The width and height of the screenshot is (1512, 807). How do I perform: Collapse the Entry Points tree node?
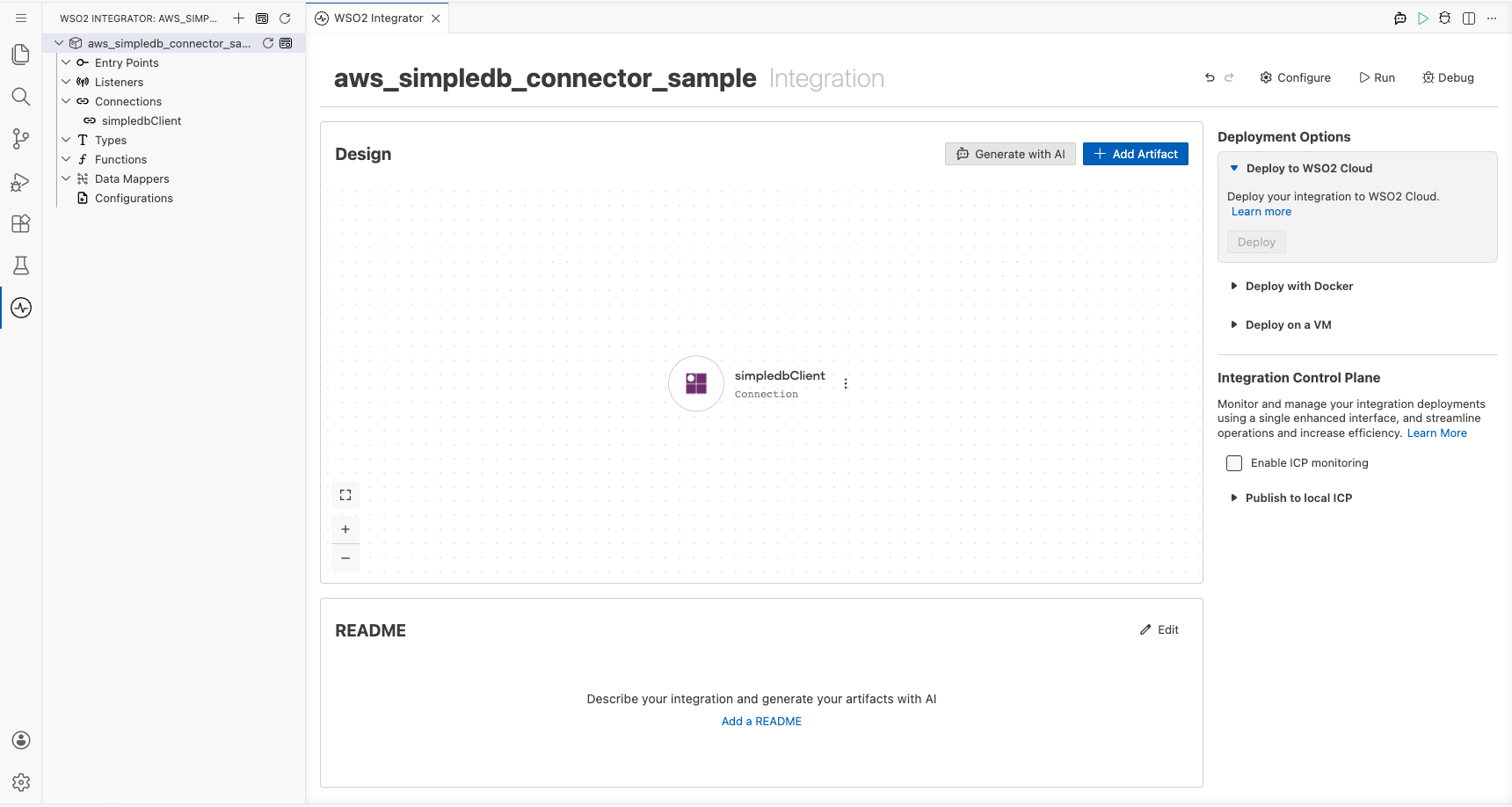[x=66, y=62]
